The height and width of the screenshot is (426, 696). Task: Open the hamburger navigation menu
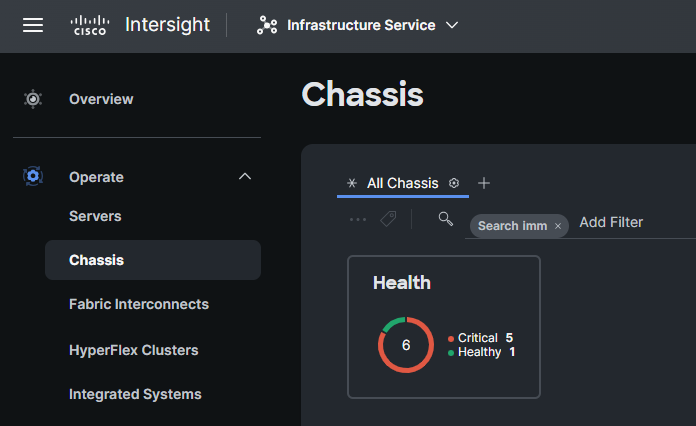tap(33, 25)
